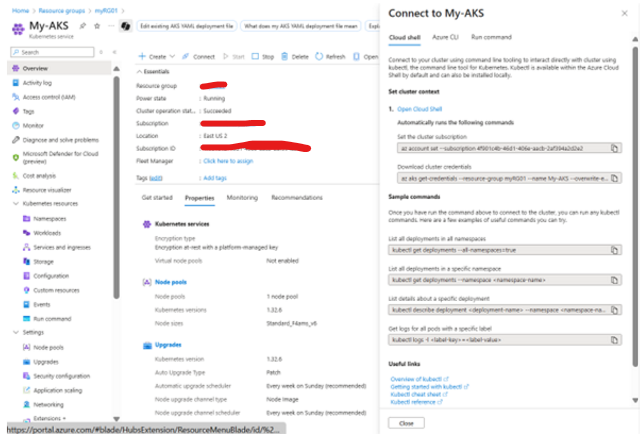This screenshot has width=640, height=444.
Task: Collapse the sidebar menu
Action: 115,52
